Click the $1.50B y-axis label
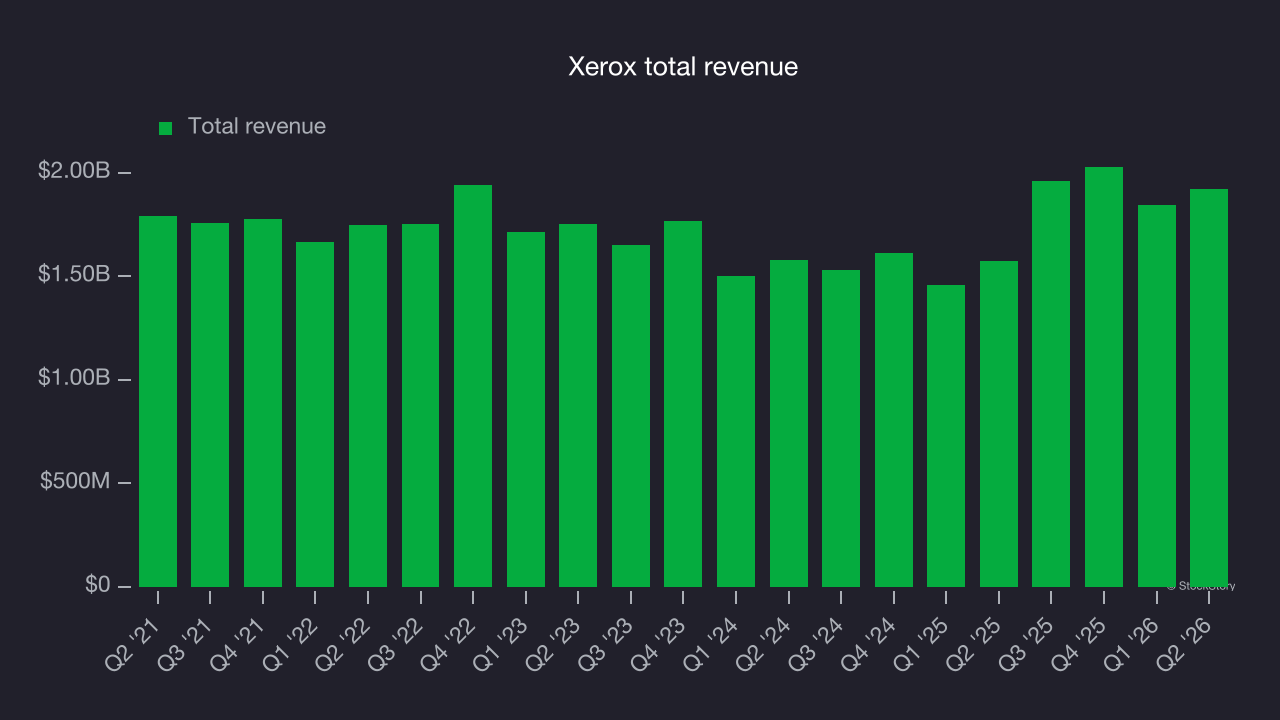Screen dimensions: 1280x720 tap(74, 274)
